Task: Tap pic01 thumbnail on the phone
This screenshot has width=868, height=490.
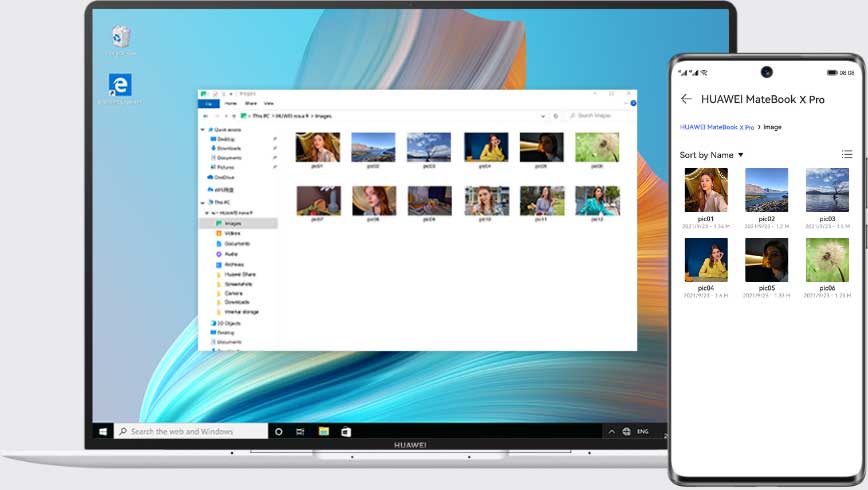Action: click(706, 190)
